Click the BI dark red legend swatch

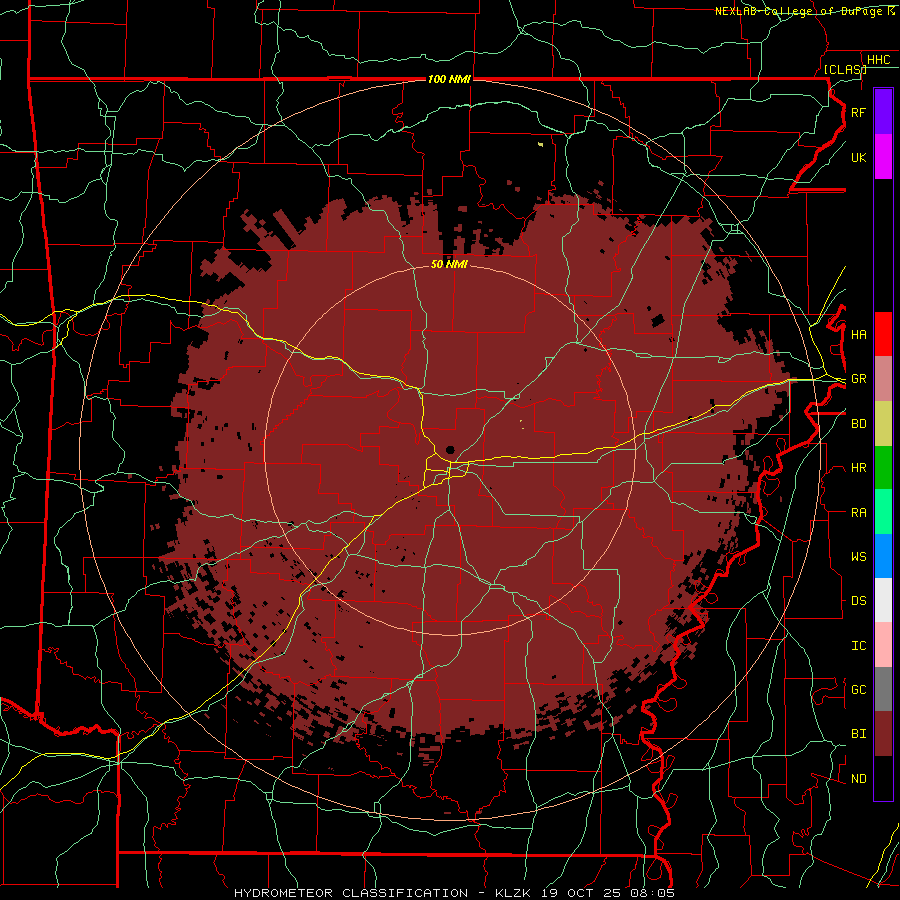pyautogui.click(x=883, y=734)
